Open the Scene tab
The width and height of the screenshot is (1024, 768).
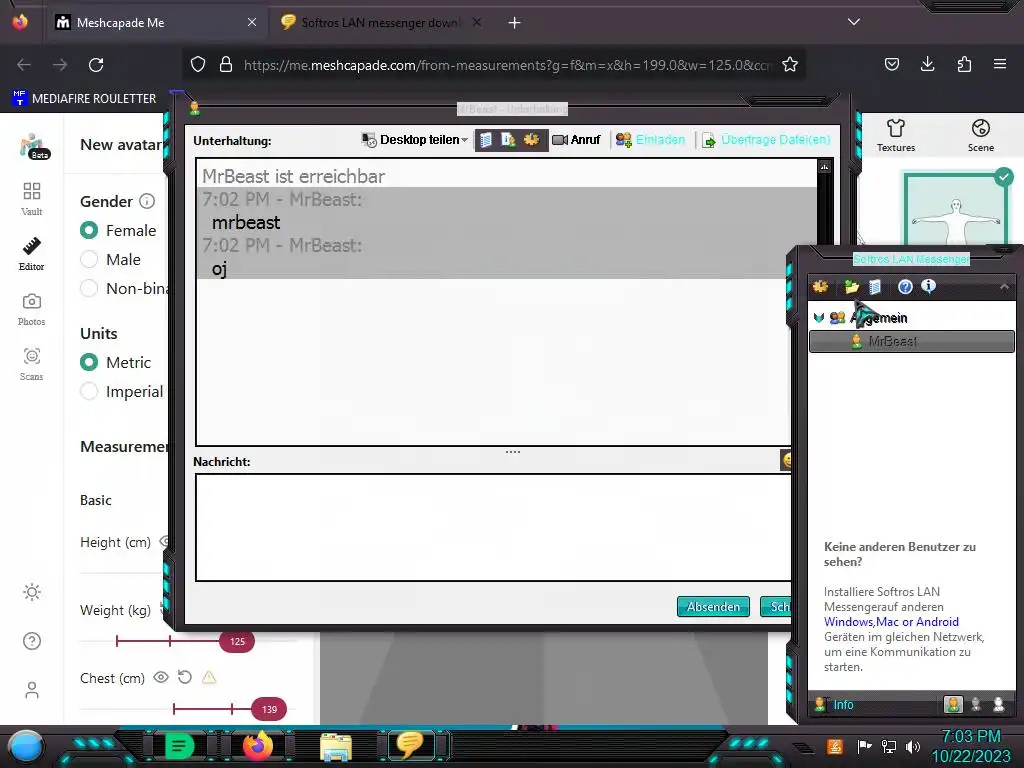981,136
